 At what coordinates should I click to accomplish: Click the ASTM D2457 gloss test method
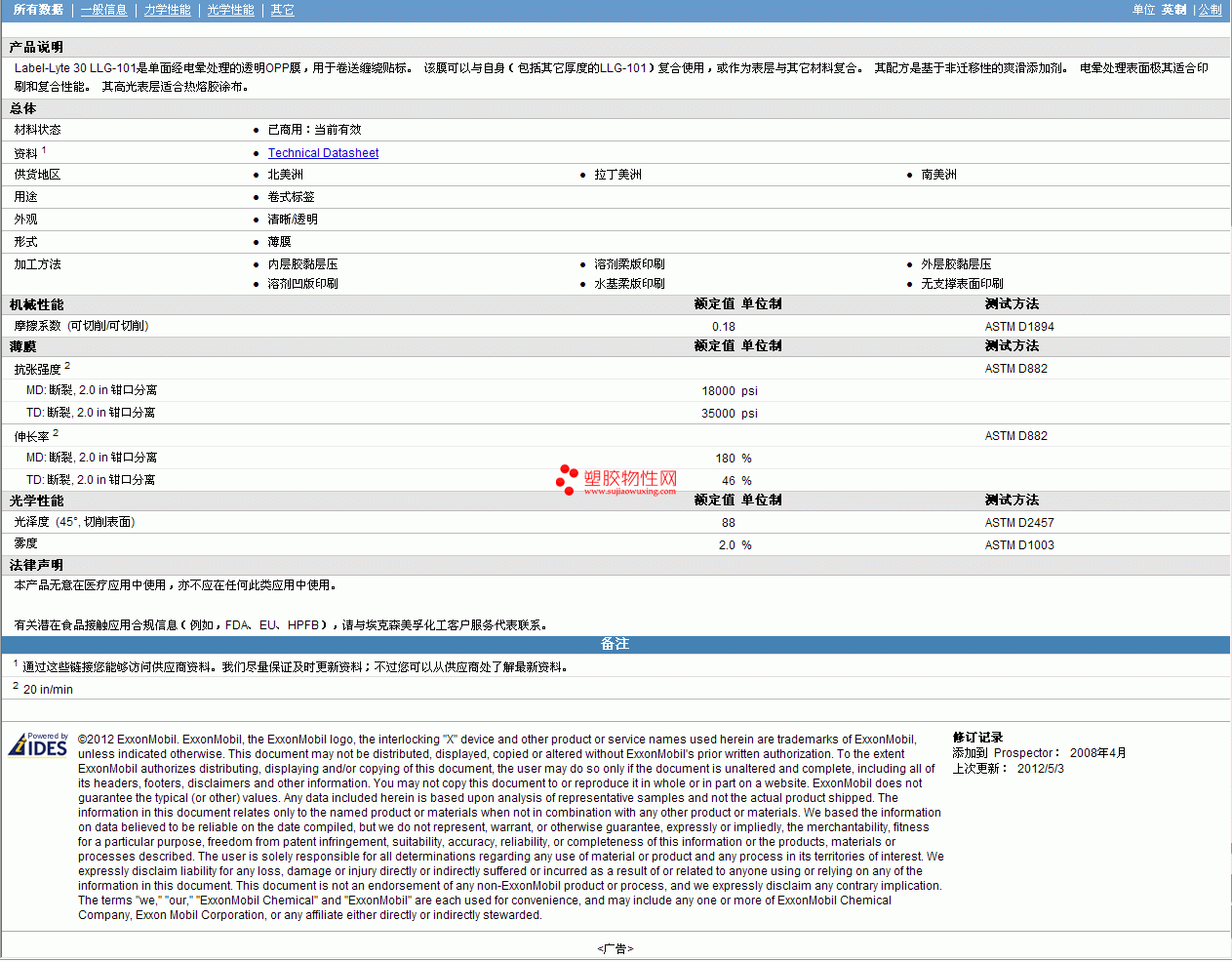point(1019,523)
